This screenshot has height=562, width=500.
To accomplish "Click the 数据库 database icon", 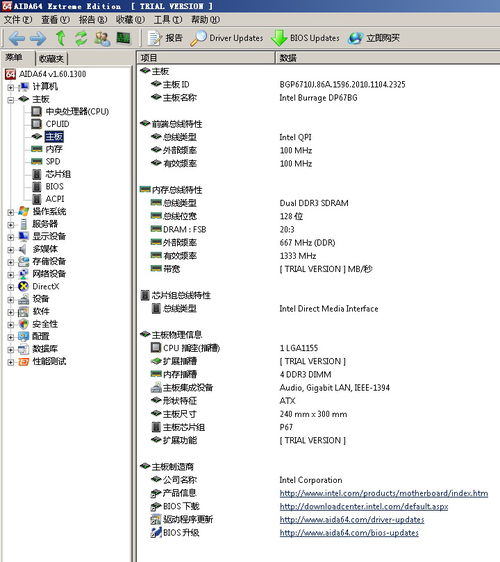I will click(24, 349).
